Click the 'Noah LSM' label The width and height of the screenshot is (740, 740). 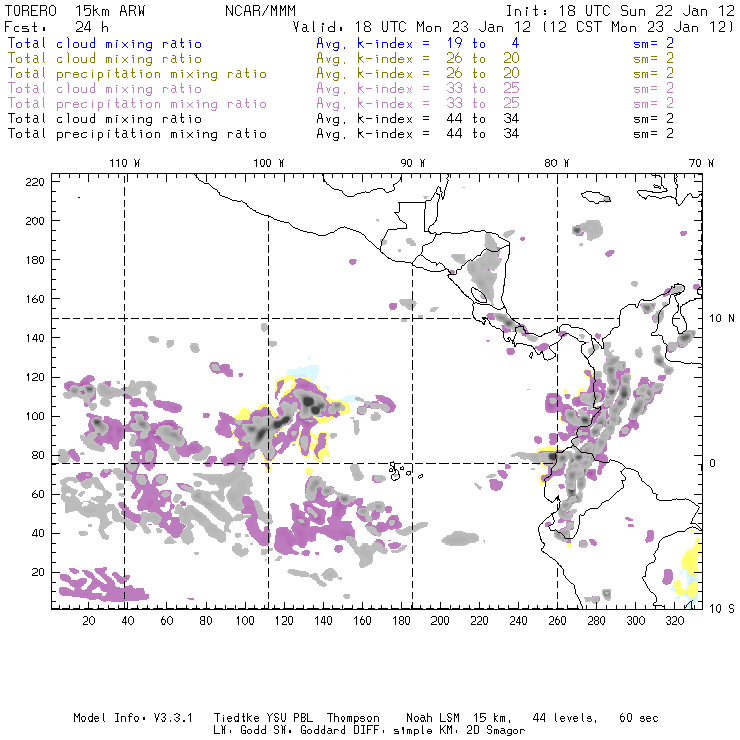(x=433, y=718)
